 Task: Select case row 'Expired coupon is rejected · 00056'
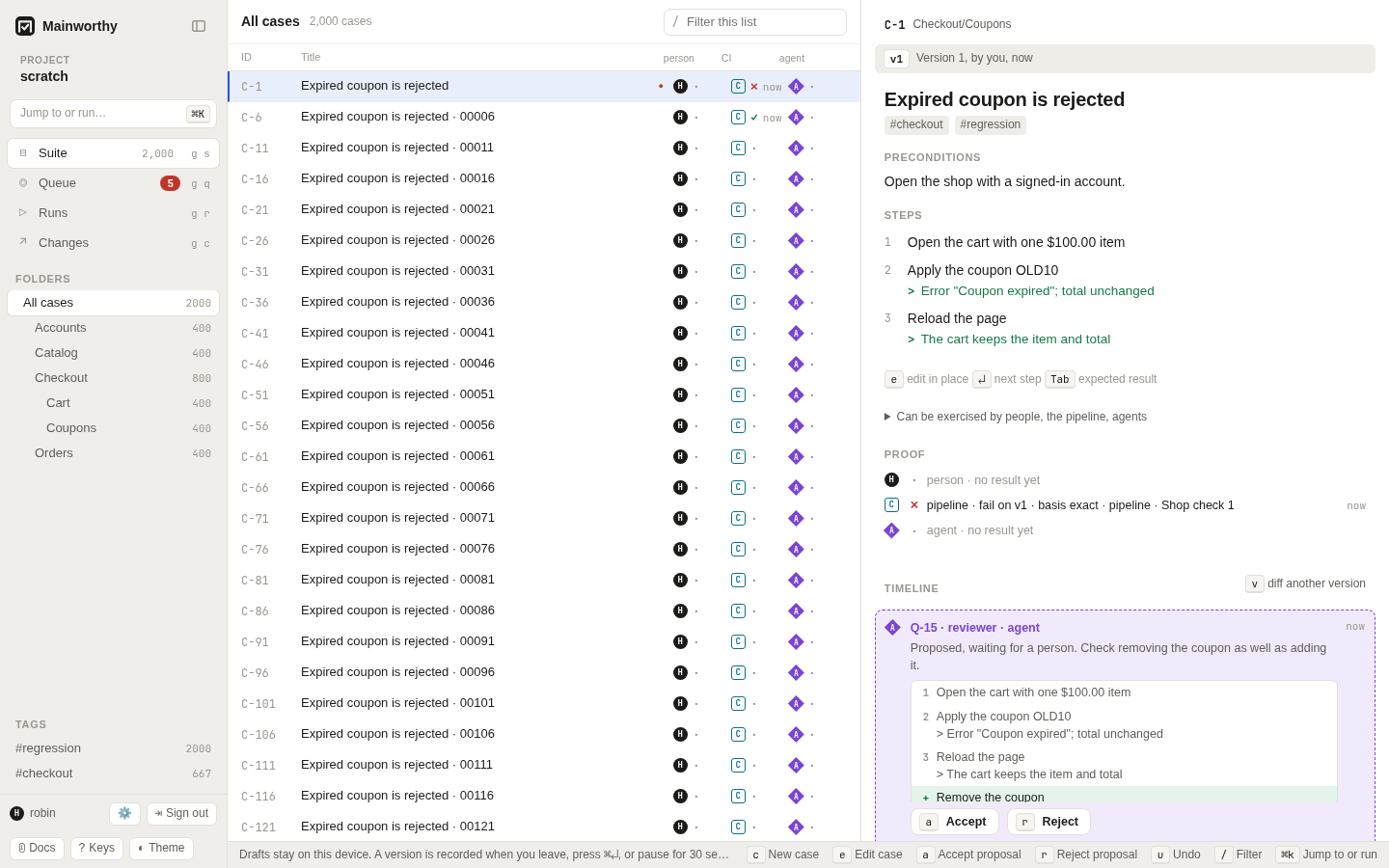click(x=544, y=425)
